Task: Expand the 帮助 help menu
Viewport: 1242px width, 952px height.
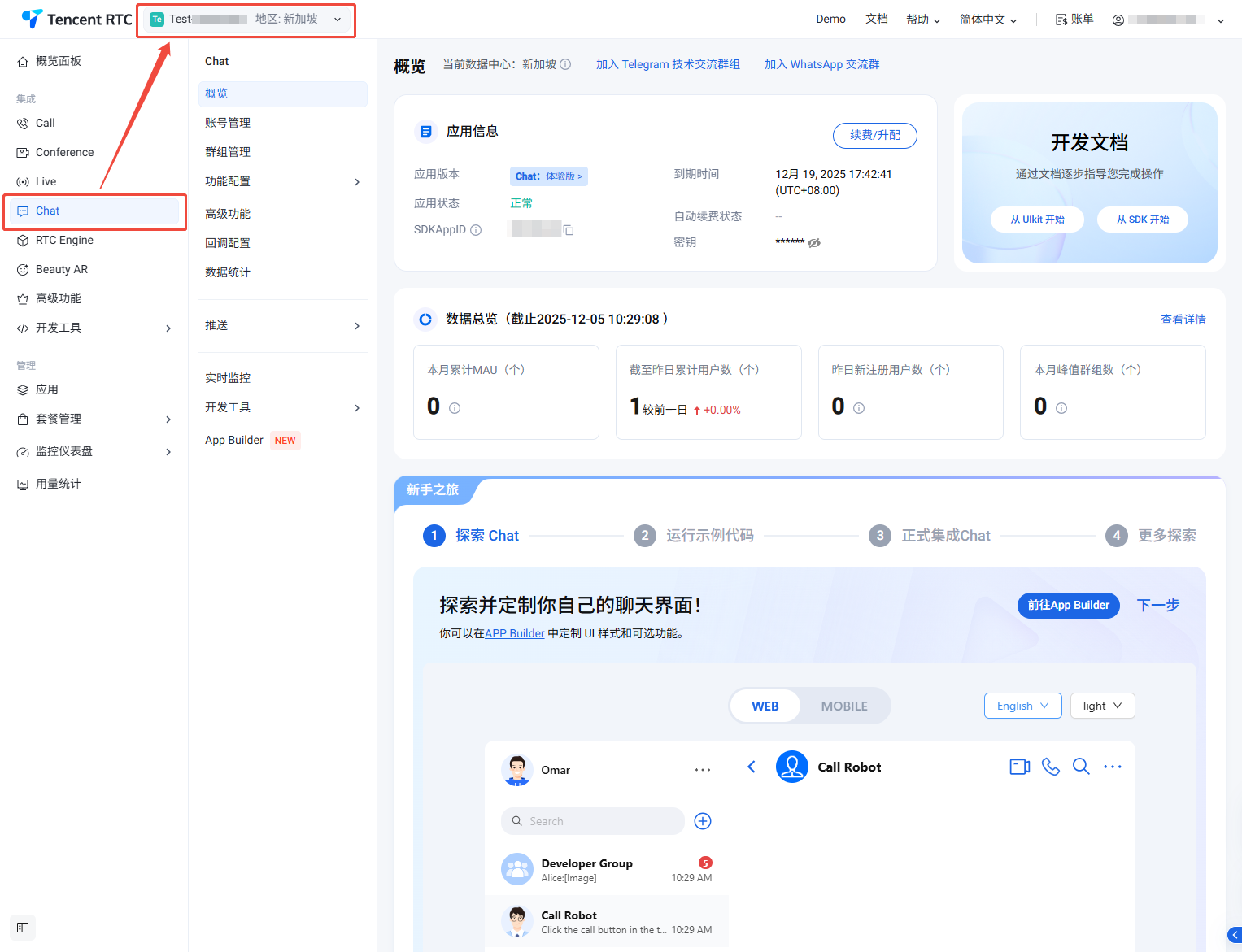Action: [x=923, y=20]
